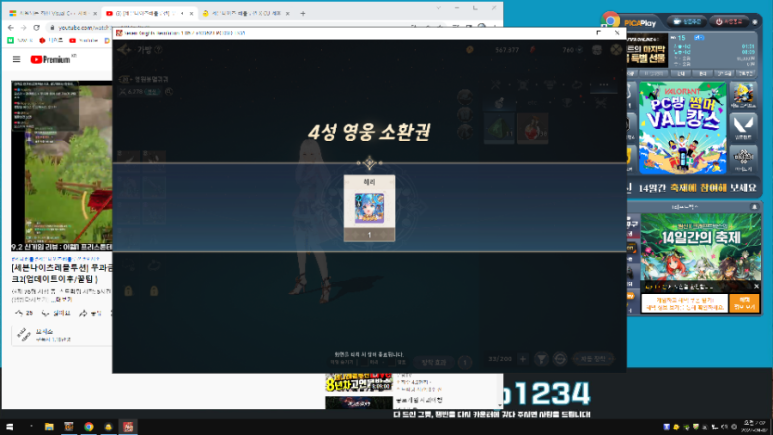Reload the YouTube page in Chrome
This screenshot has width=773, height=435.
tap(36, 28)
